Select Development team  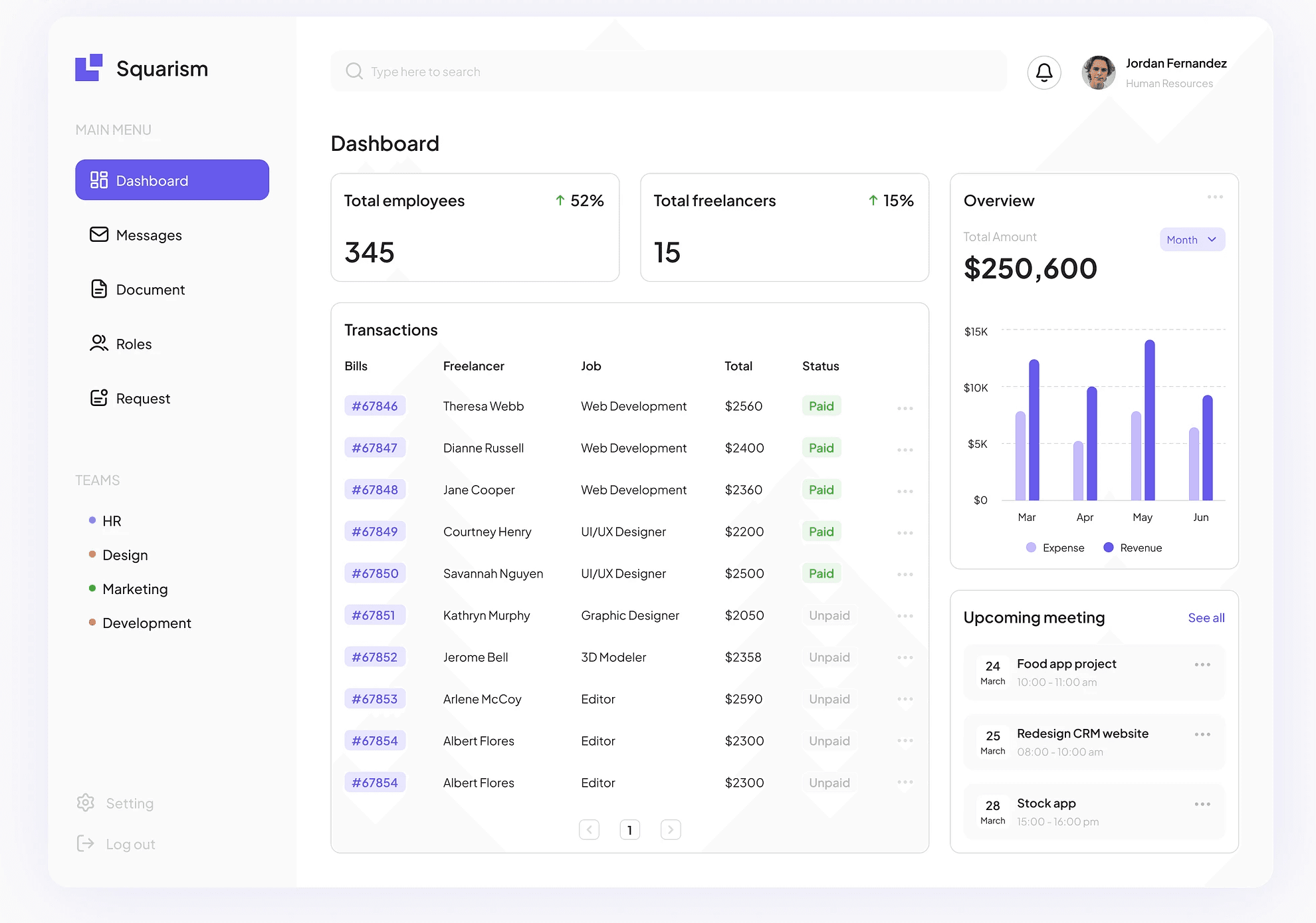[x=147, y=623]
